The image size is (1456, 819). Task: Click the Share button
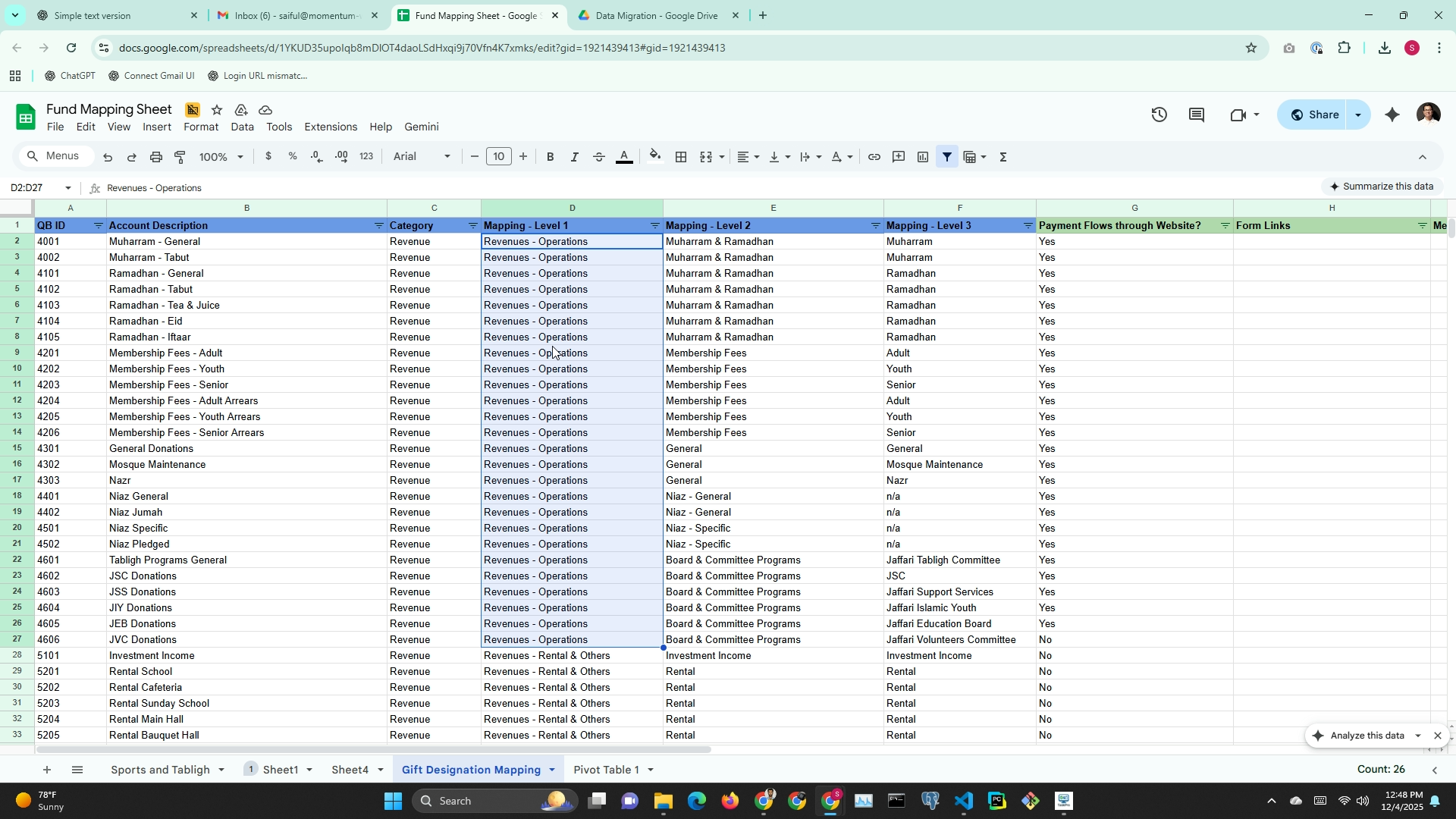(x=1315, y=115)
